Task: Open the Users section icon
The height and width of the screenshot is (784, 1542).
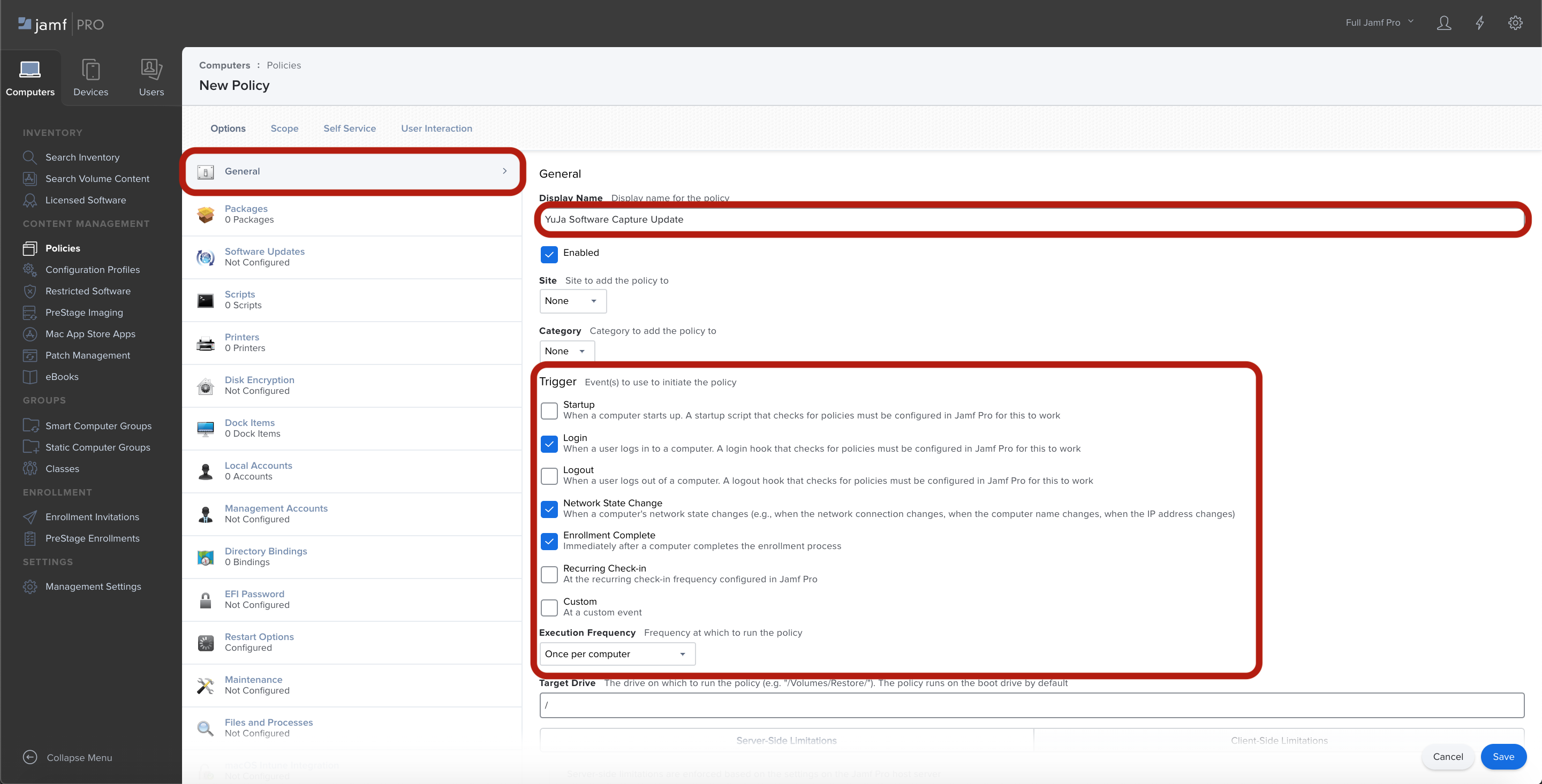Action: point(151,70)
